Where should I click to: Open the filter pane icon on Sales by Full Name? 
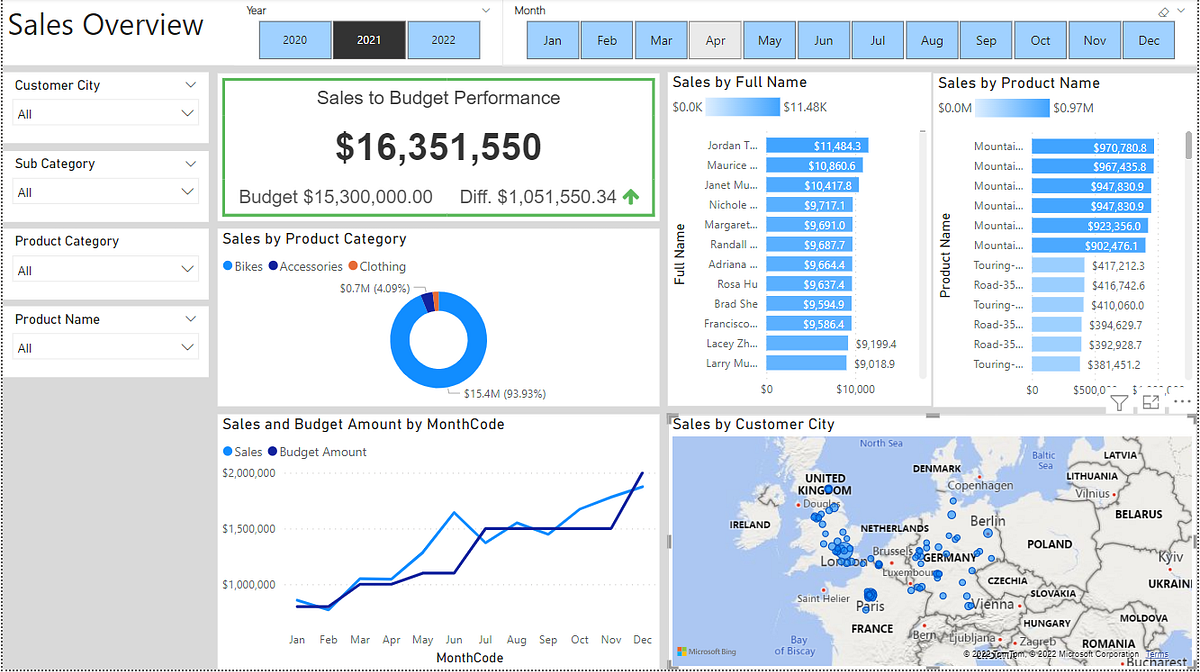pos(1119,401)
